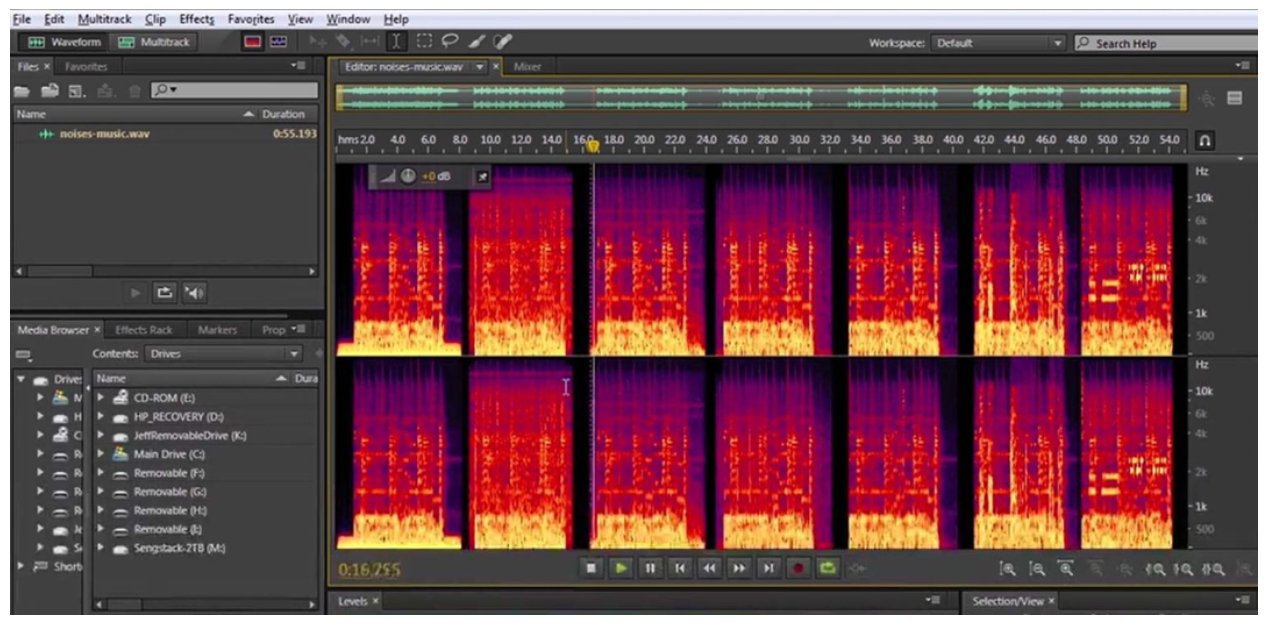Start playback with the green Play button

(x=621, y=568)
